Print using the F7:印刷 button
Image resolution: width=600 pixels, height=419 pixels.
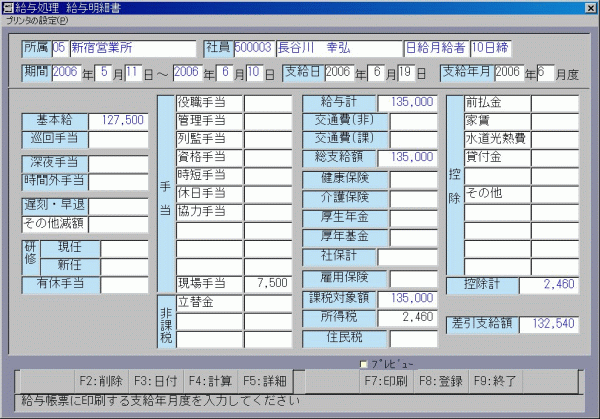pos(385,381)
